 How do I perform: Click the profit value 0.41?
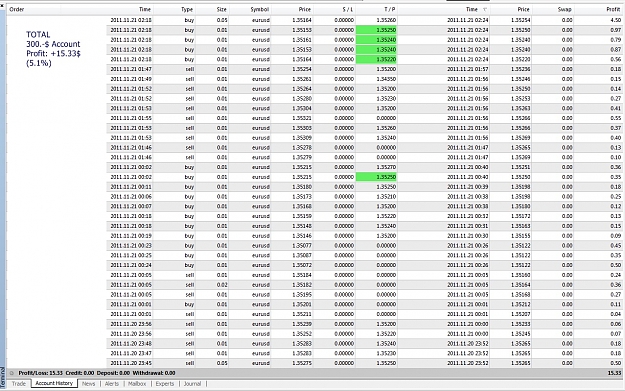click(616, 108)
